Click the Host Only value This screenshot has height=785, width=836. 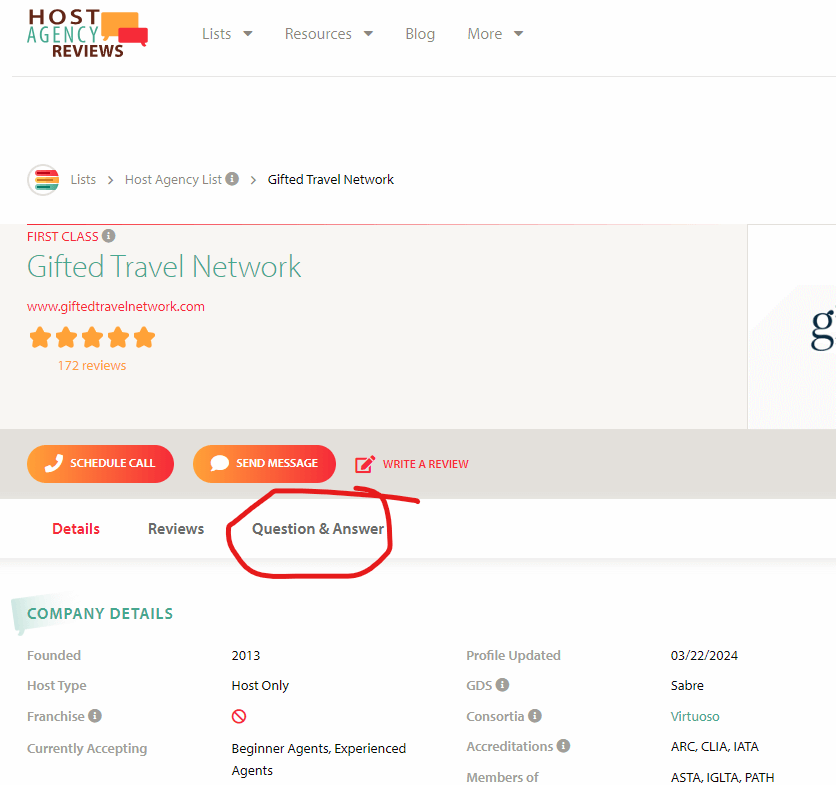260,685
